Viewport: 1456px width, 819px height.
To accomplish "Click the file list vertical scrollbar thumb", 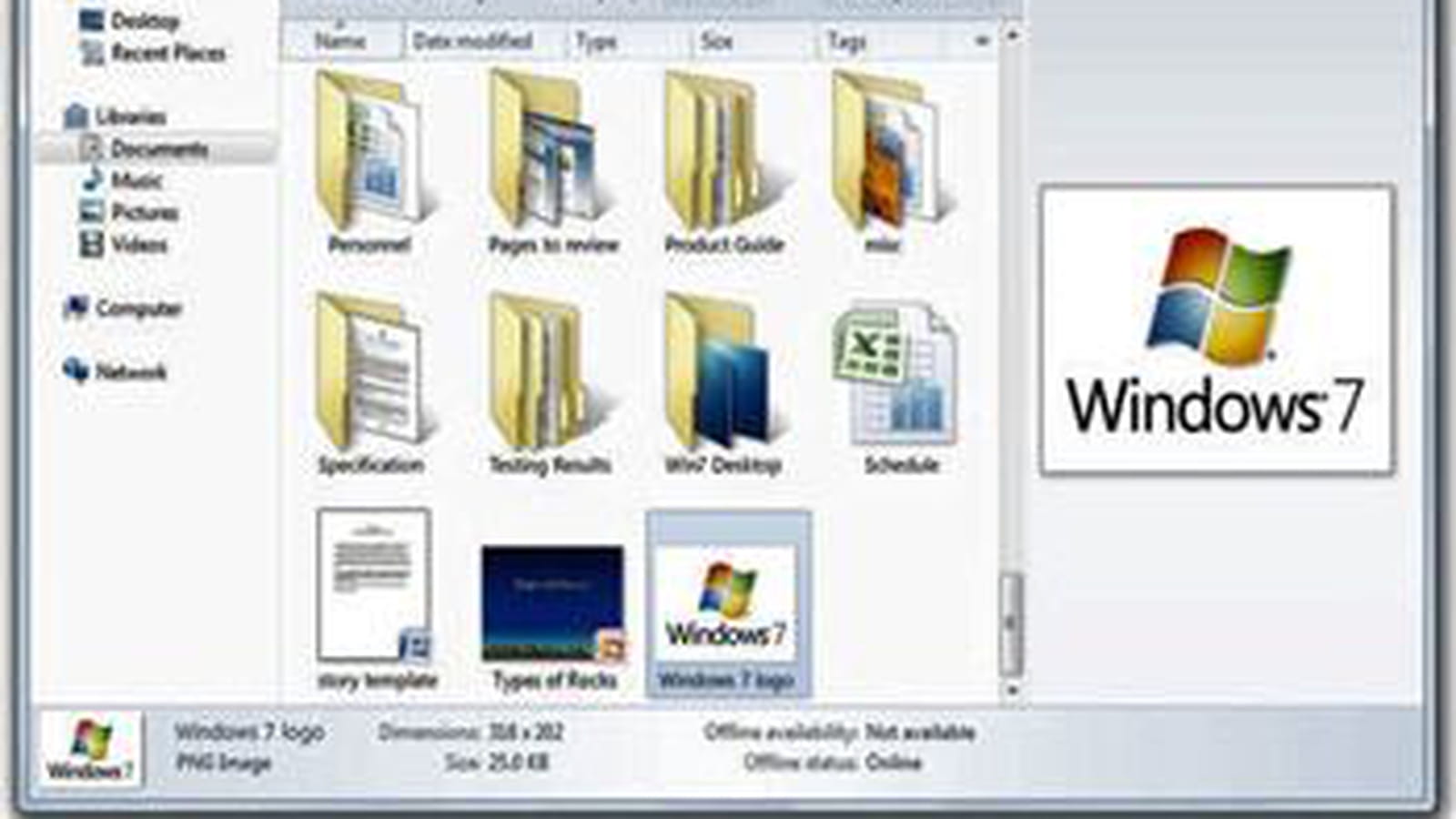I will [1011, 623].
